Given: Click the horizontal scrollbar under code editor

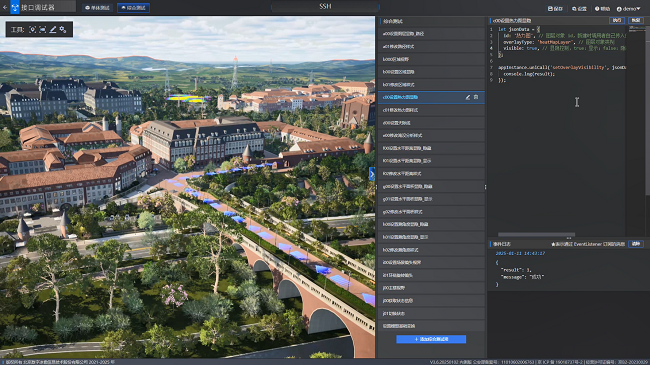Looking at the screenshot, I should [x=536, y=234].
